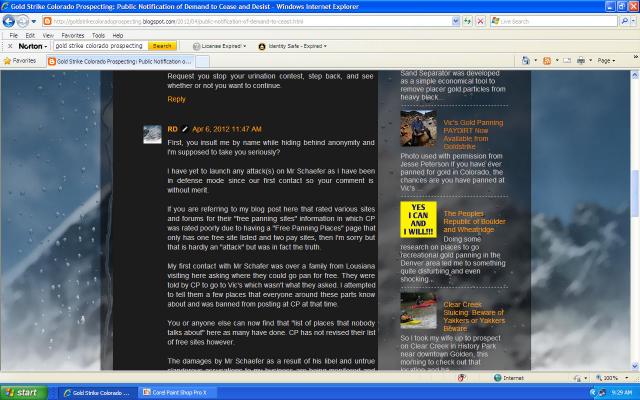Open the Home button dropdown arrow
This screenshot has height=400, width=640.
point(536,61)
